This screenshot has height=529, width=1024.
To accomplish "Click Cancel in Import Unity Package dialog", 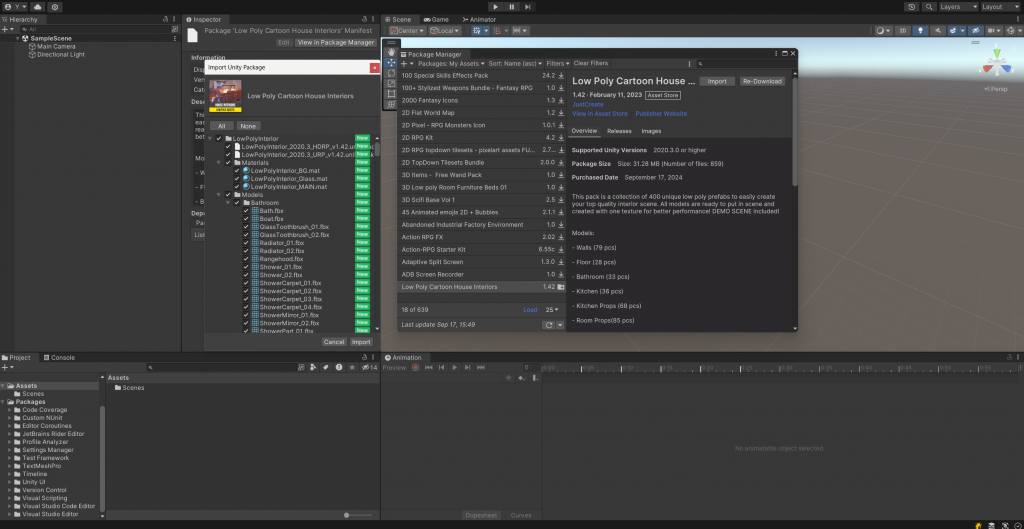I will (x=334, y=342).
